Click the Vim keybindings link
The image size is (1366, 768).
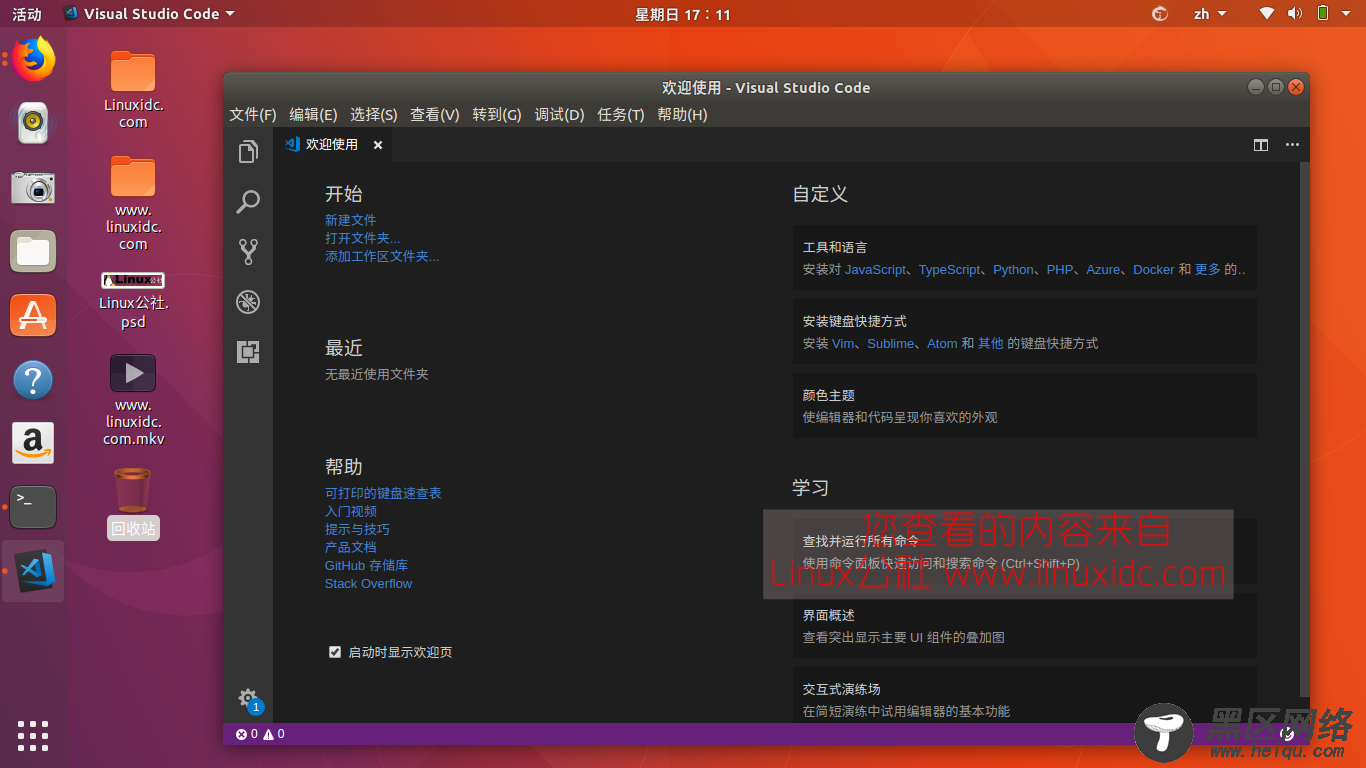(x=843, y=344)
